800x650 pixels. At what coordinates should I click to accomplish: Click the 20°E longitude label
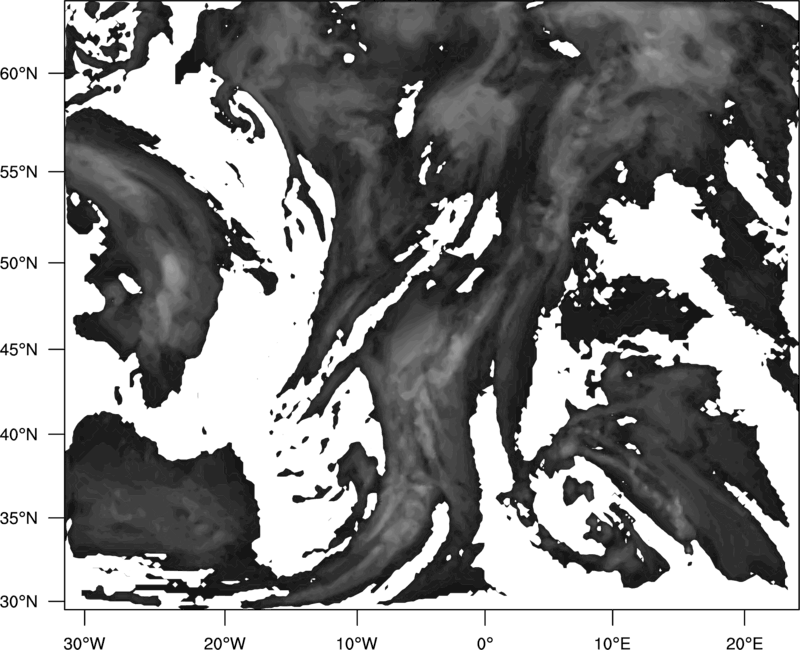[744, 643]
